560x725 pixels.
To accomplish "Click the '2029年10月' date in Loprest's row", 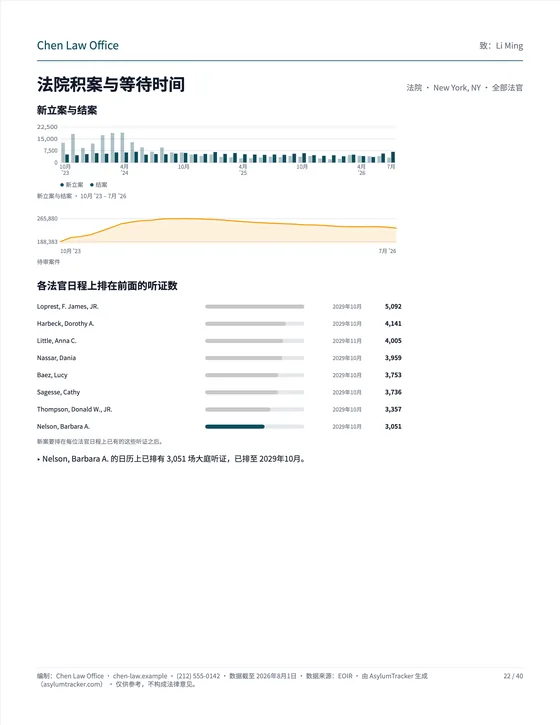I will pyautogui.click(x=347, y=307).
